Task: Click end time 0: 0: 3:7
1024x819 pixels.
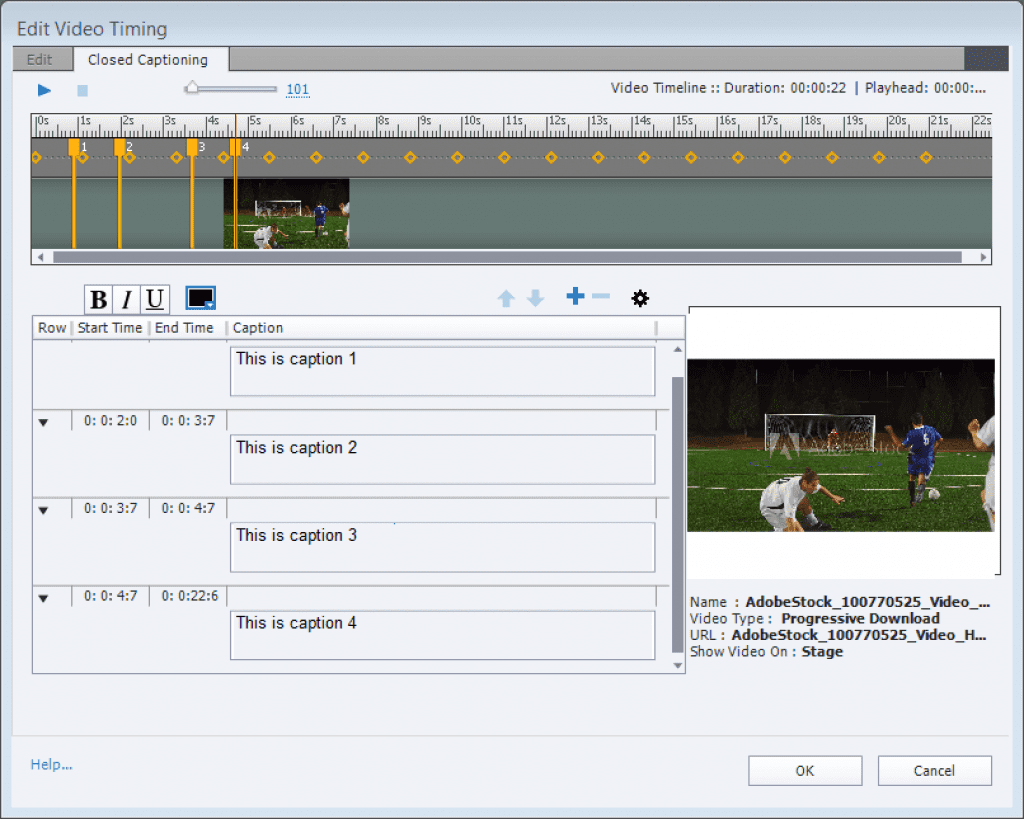Action: pos(188,421)
